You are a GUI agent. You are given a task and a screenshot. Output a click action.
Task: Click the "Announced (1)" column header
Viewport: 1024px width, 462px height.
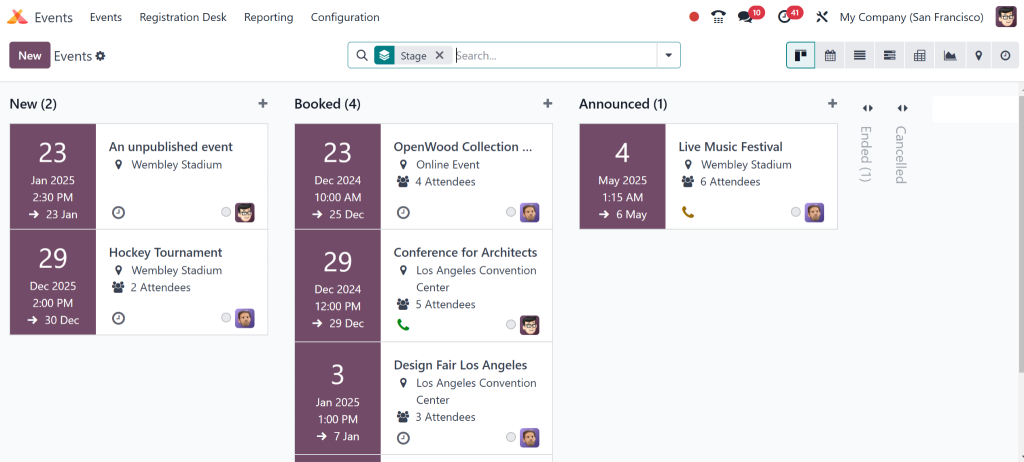click(x=623, y=104)
